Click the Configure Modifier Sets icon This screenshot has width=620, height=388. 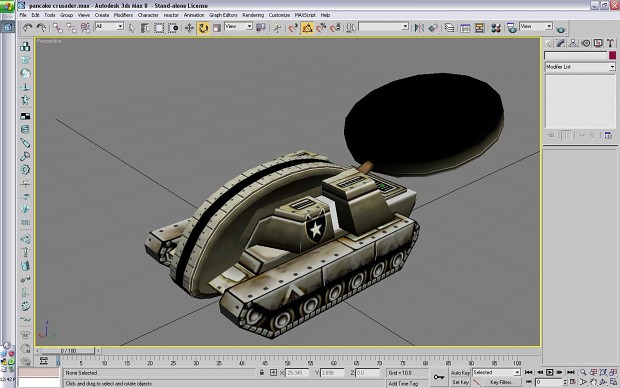tap(609, 135)
